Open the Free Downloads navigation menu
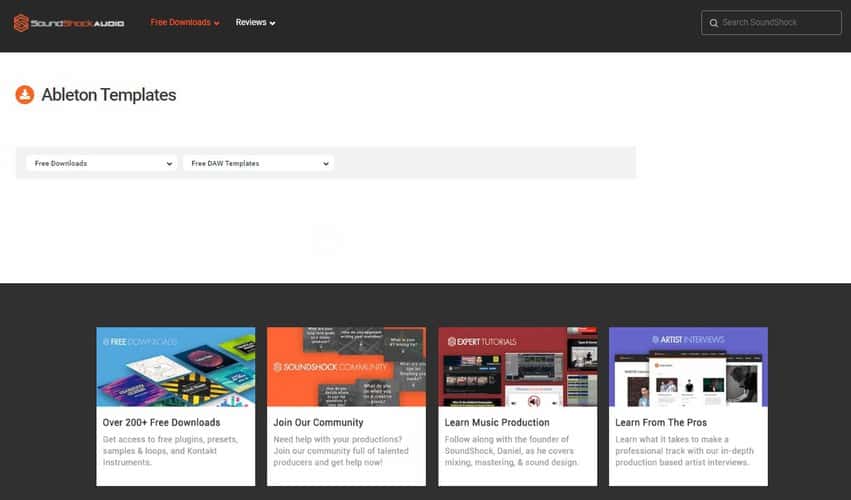 click(185, 22)
